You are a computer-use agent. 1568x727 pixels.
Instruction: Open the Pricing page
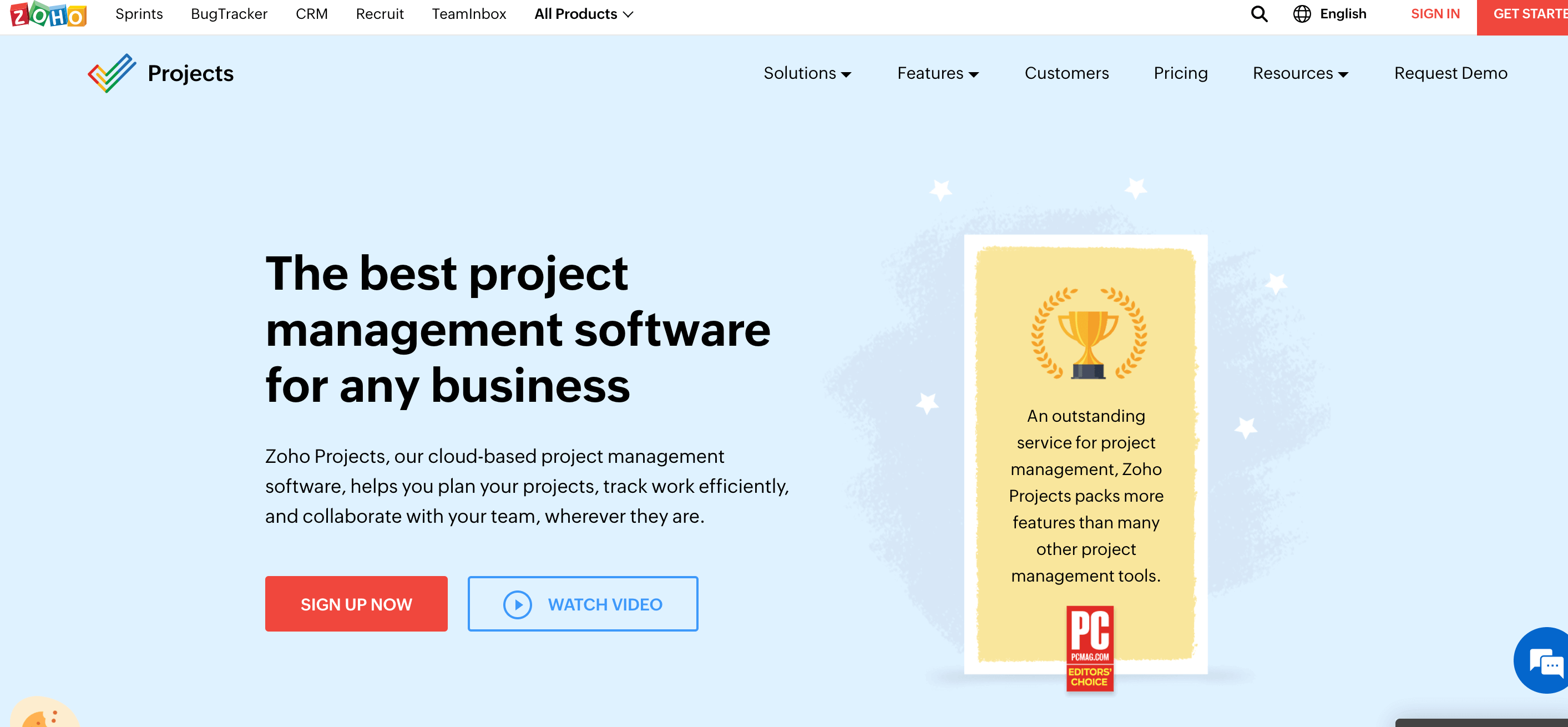pyautogui.click(x=1180, y=73)
